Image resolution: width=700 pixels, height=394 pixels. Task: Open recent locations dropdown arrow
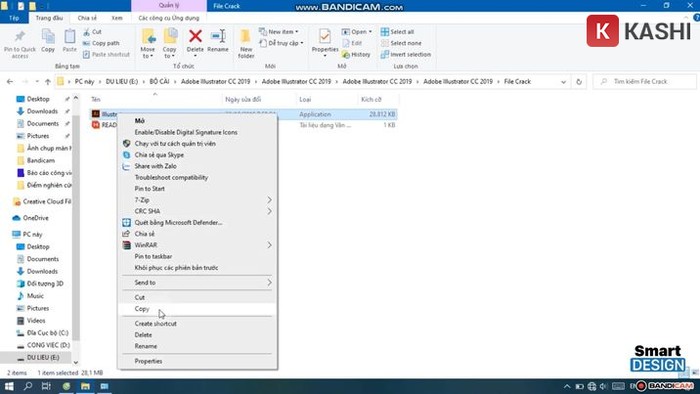37,82
